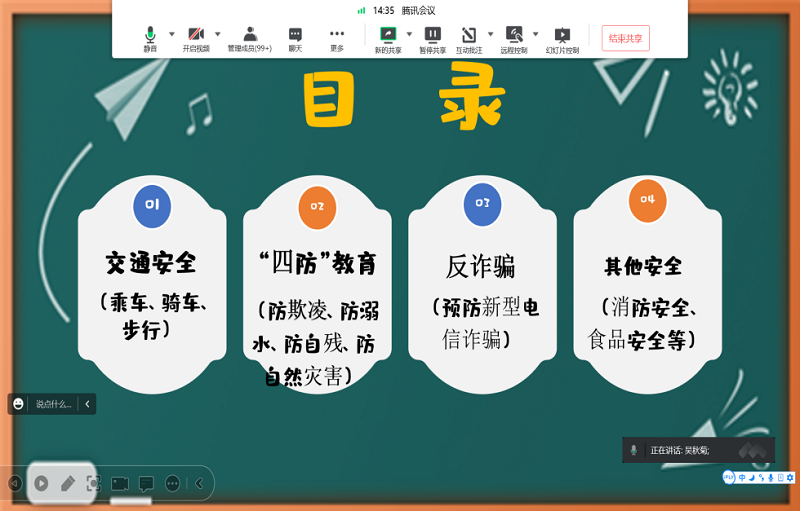Screen dimensions: 800x511
Task: Select the pen tool in slideshow toolbar
Action: click(68, 483)
